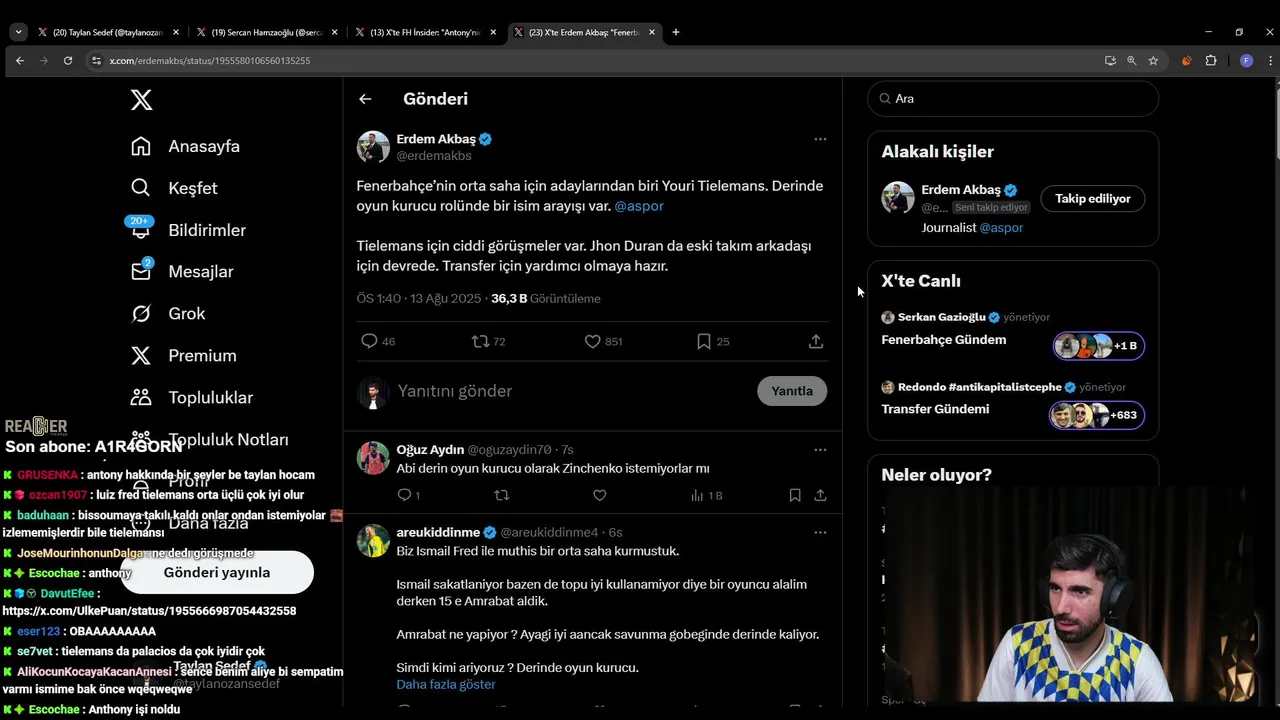
Task: Click the Erdem Akbaş name in the post header
Action: [x=436, y=139]
